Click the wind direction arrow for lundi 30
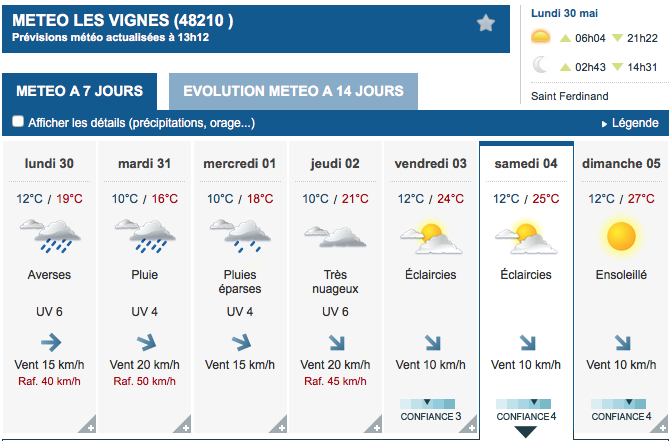The width and height of the screenshot is (670, 441). [51, 342]
